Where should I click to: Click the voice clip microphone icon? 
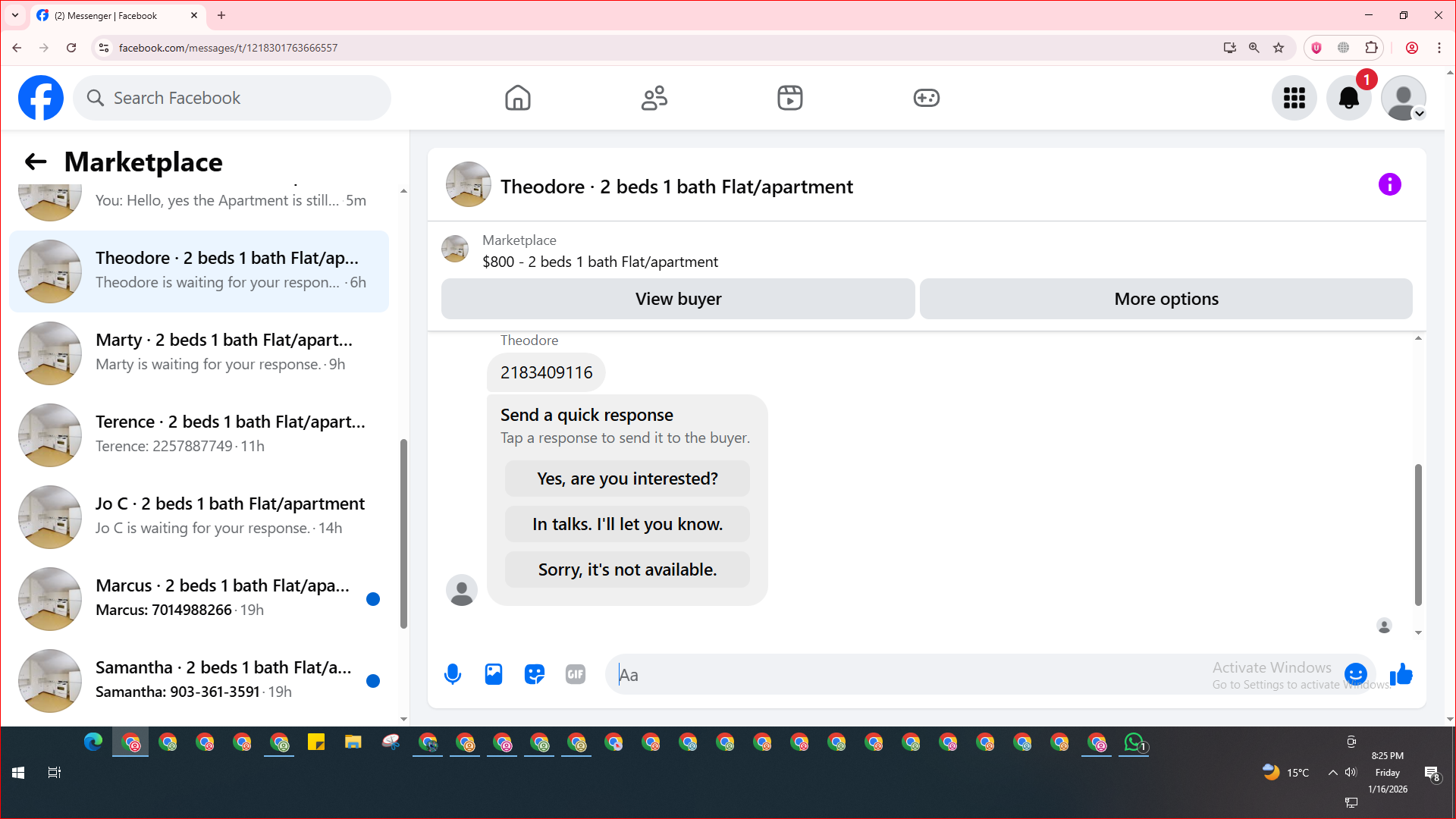point(453,674)
